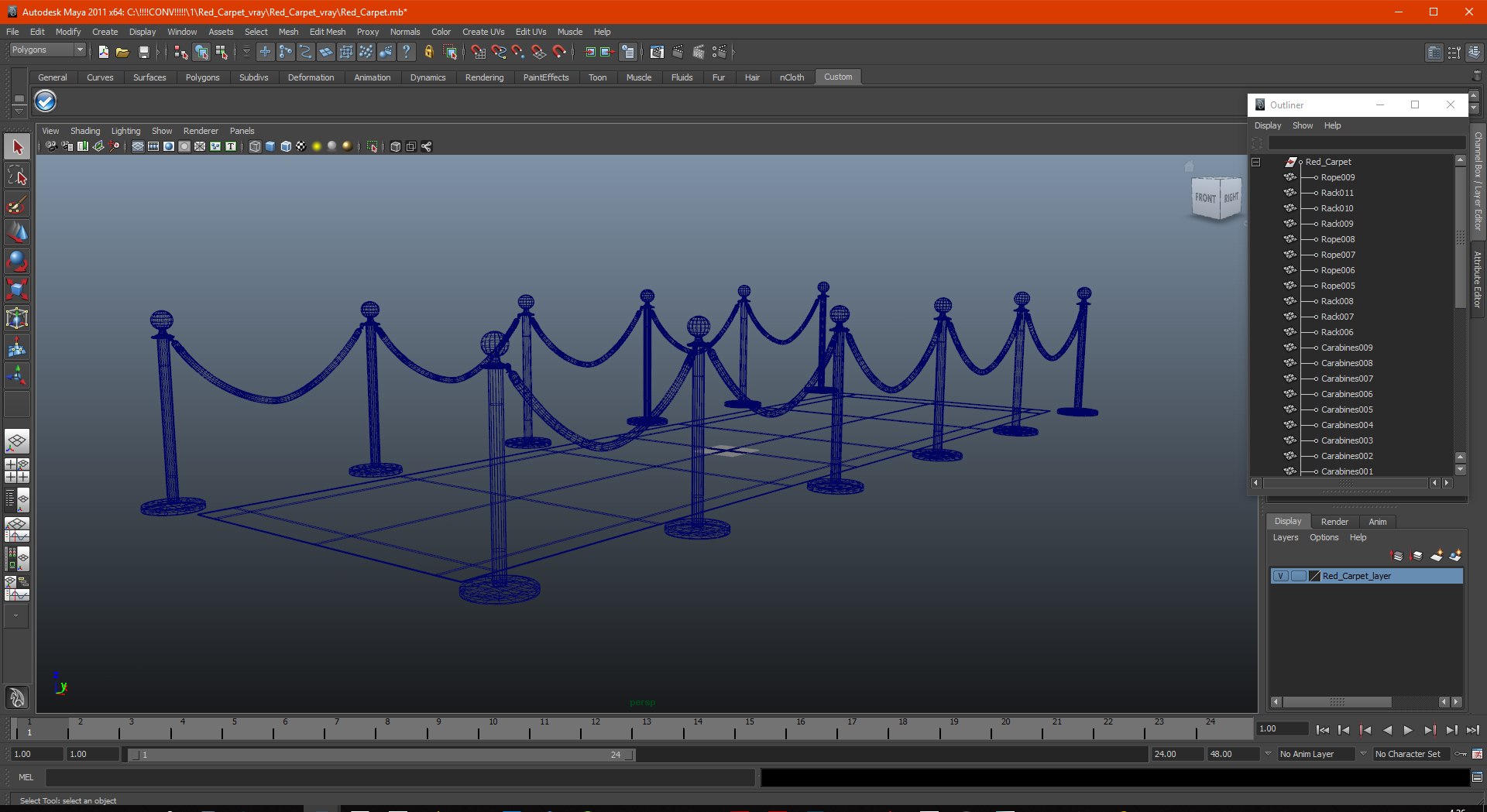Click the Custom shelf checkmark button
This screenshot has height=812, width=1487.
(46, 101)
